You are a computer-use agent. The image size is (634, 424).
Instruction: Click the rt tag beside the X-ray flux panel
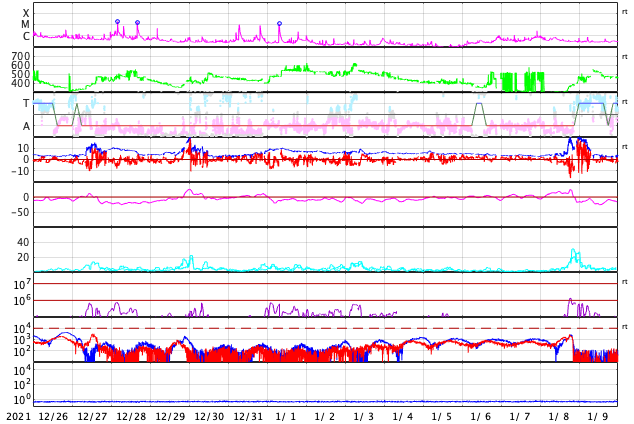tap(625, 12)
